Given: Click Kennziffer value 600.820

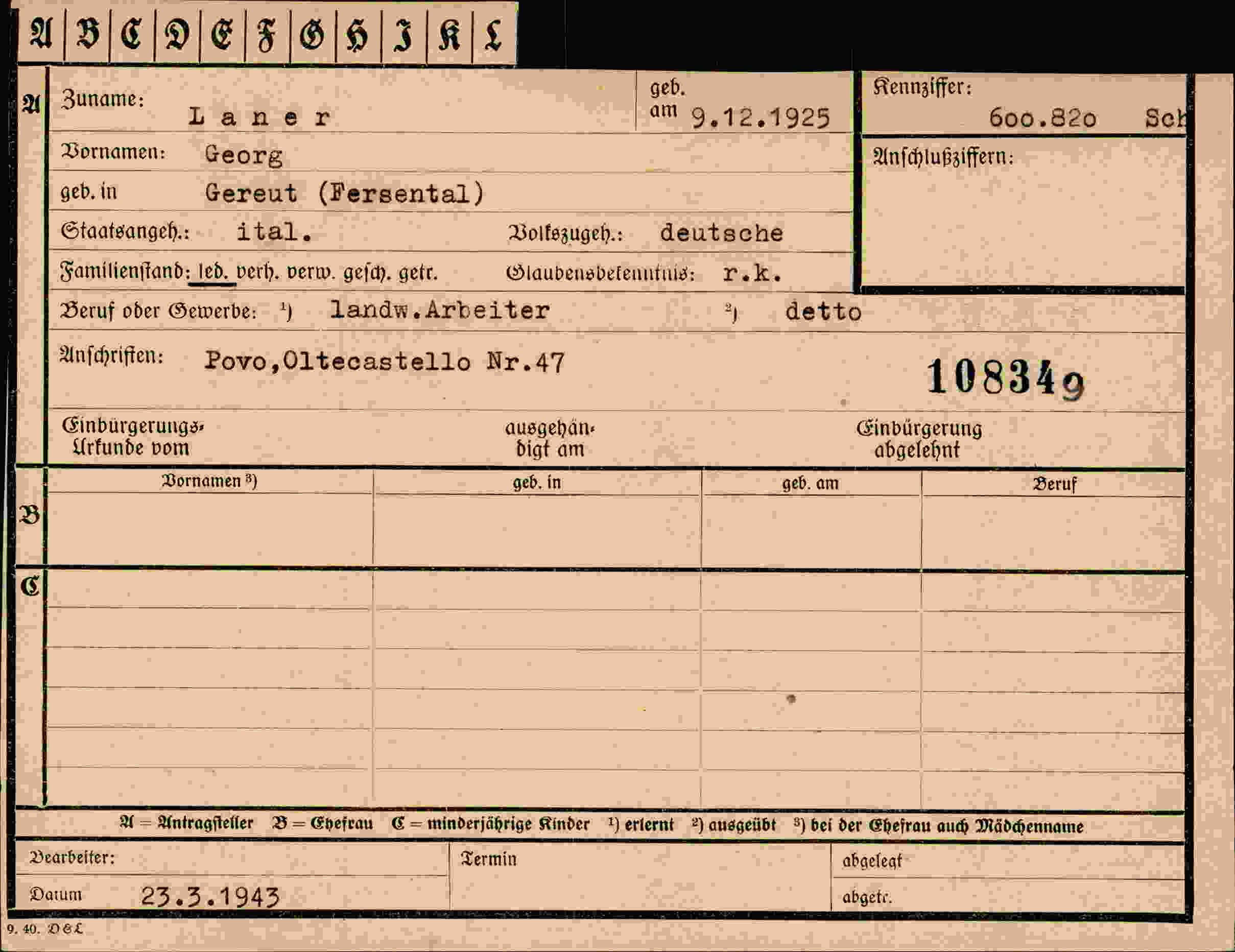Looking at the screenshot, I should click(1043, 117).
